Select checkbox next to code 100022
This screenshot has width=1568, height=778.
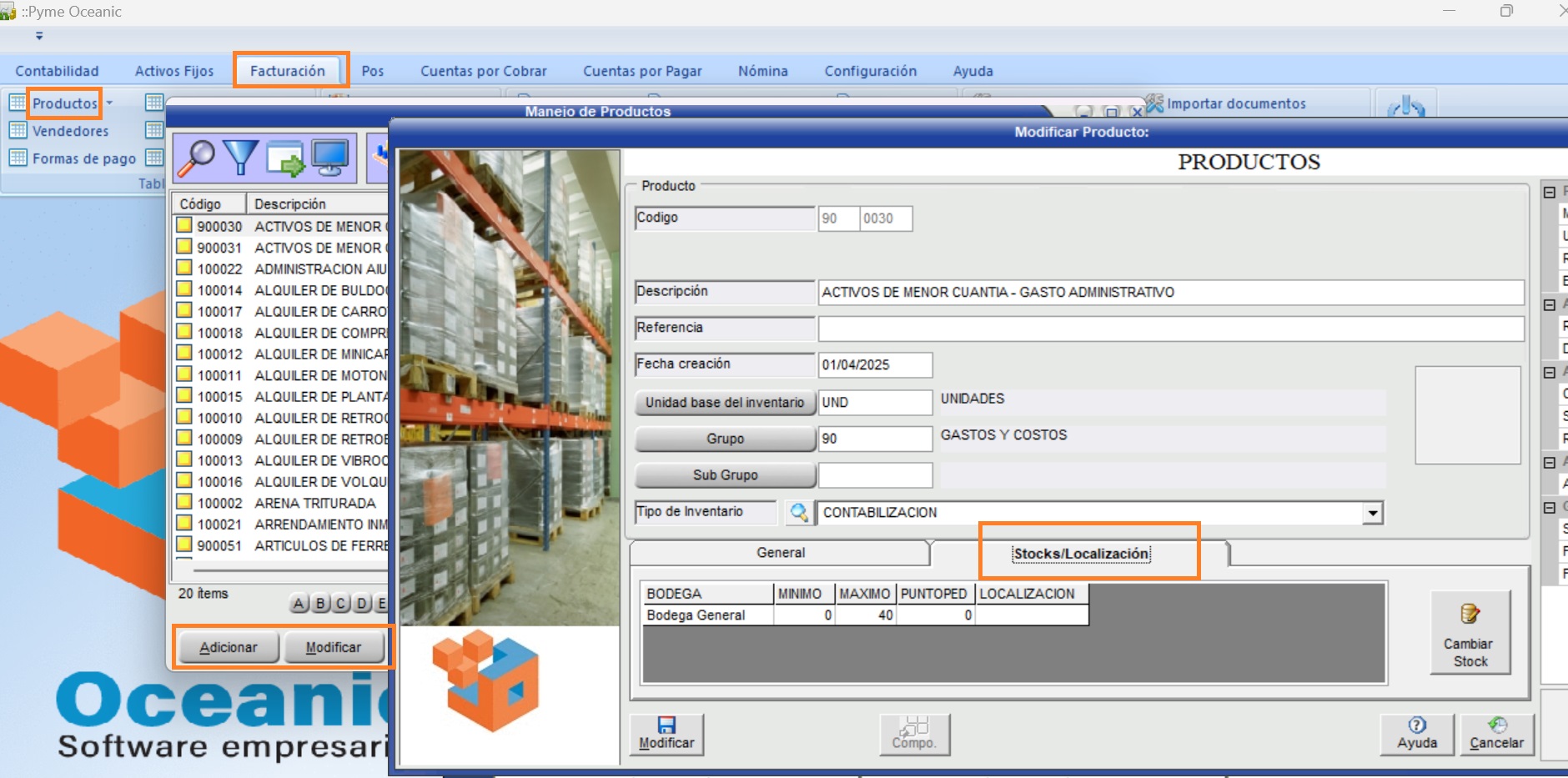pyautogui.click(x=184, y=269)
